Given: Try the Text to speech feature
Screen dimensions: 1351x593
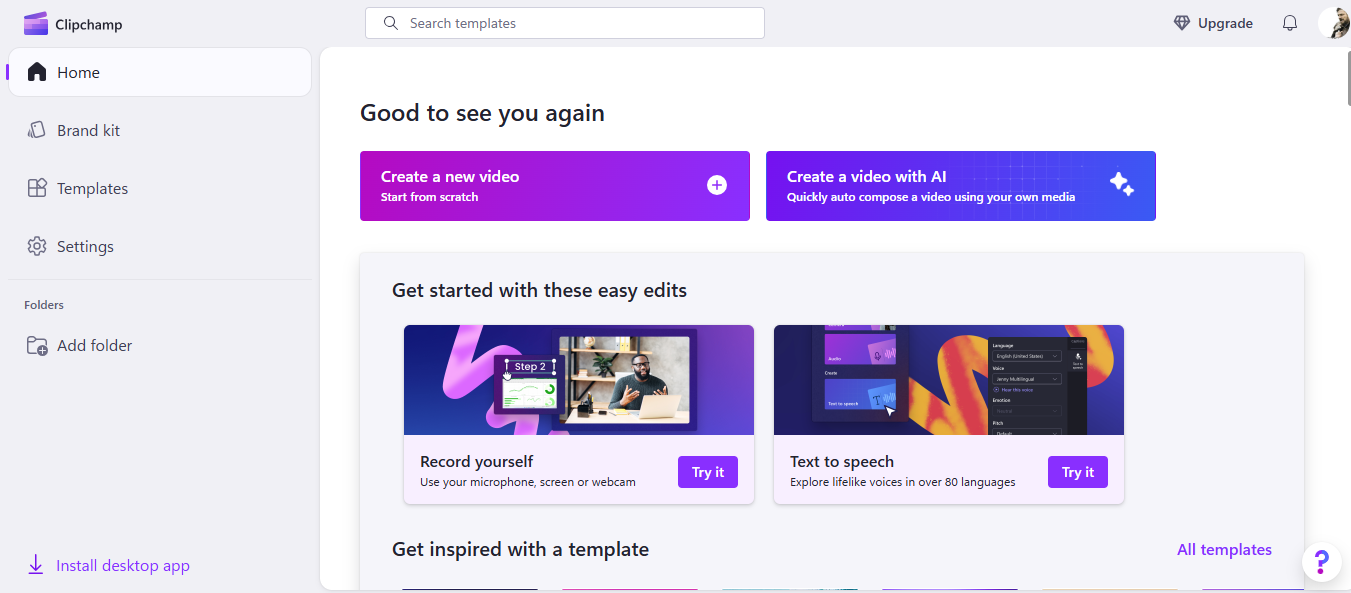Looking at the screenshot, I should point(1077,471).
